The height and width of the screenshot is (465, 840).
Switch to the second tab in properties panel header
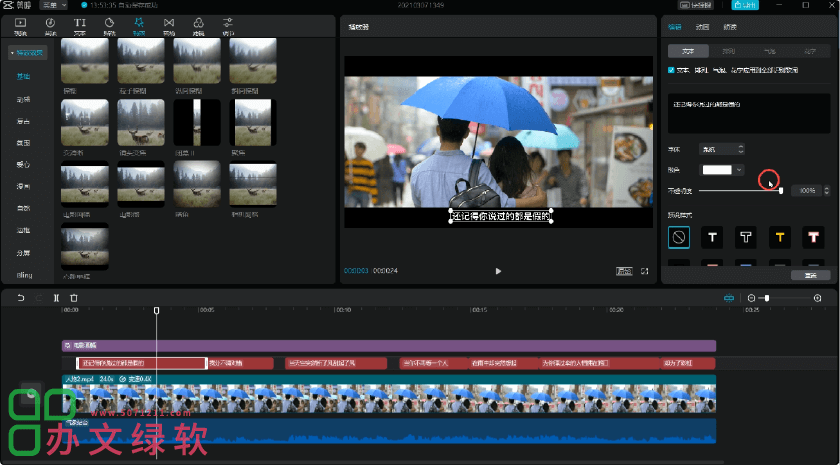(703, 28)
